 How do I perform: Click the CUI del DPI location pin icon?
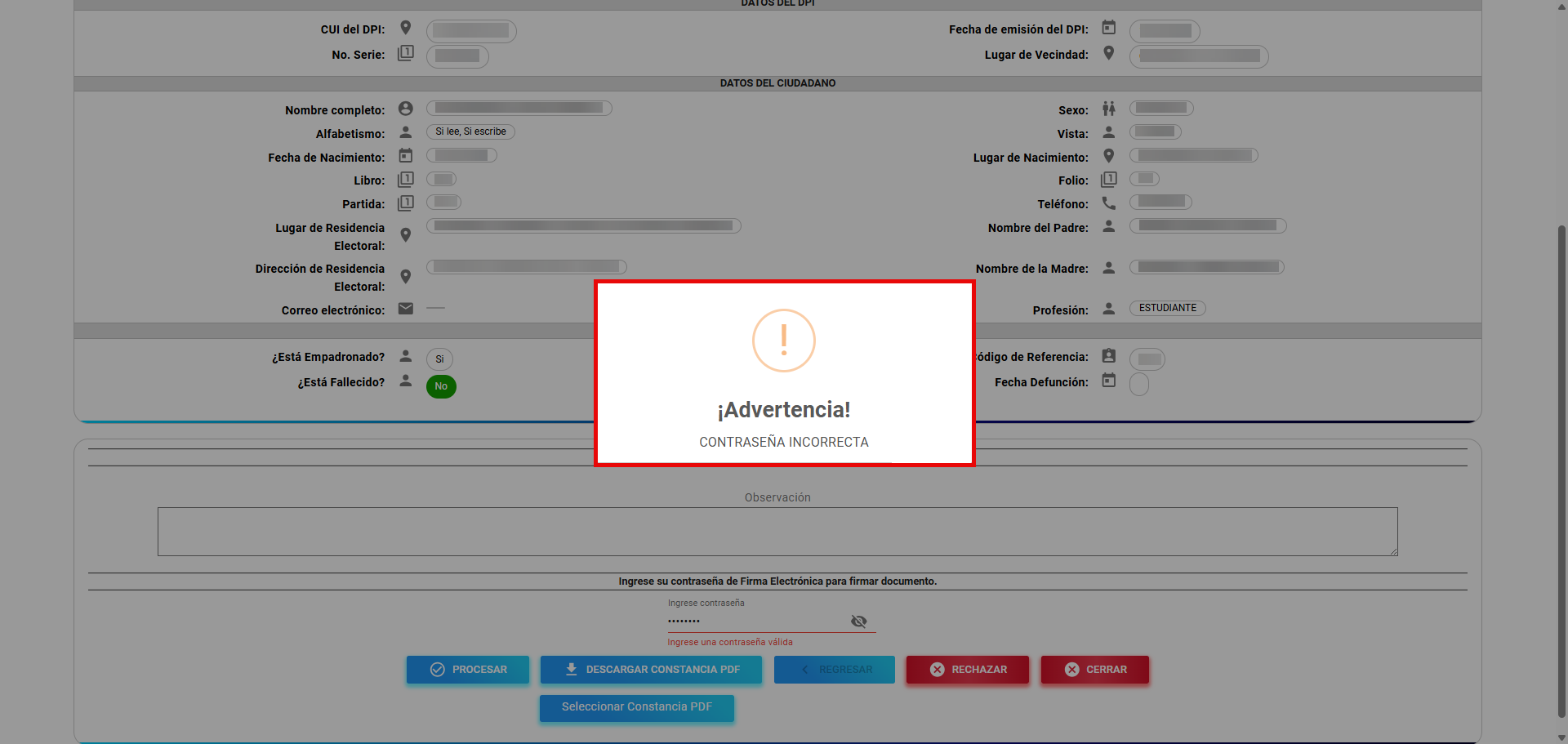(x=405, y=28)
